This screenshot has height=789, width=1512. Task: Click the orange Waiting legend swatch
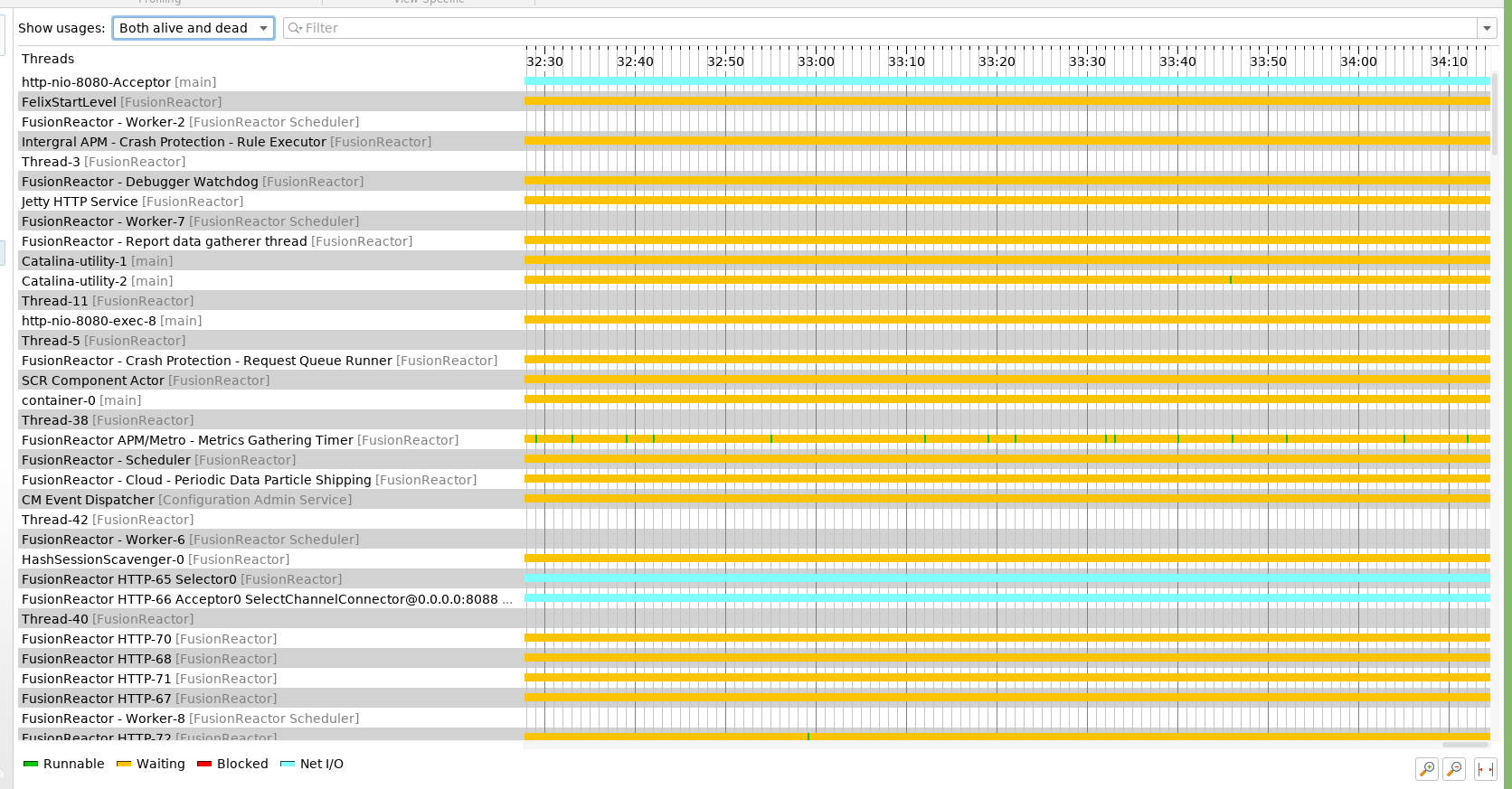point(124,764)
